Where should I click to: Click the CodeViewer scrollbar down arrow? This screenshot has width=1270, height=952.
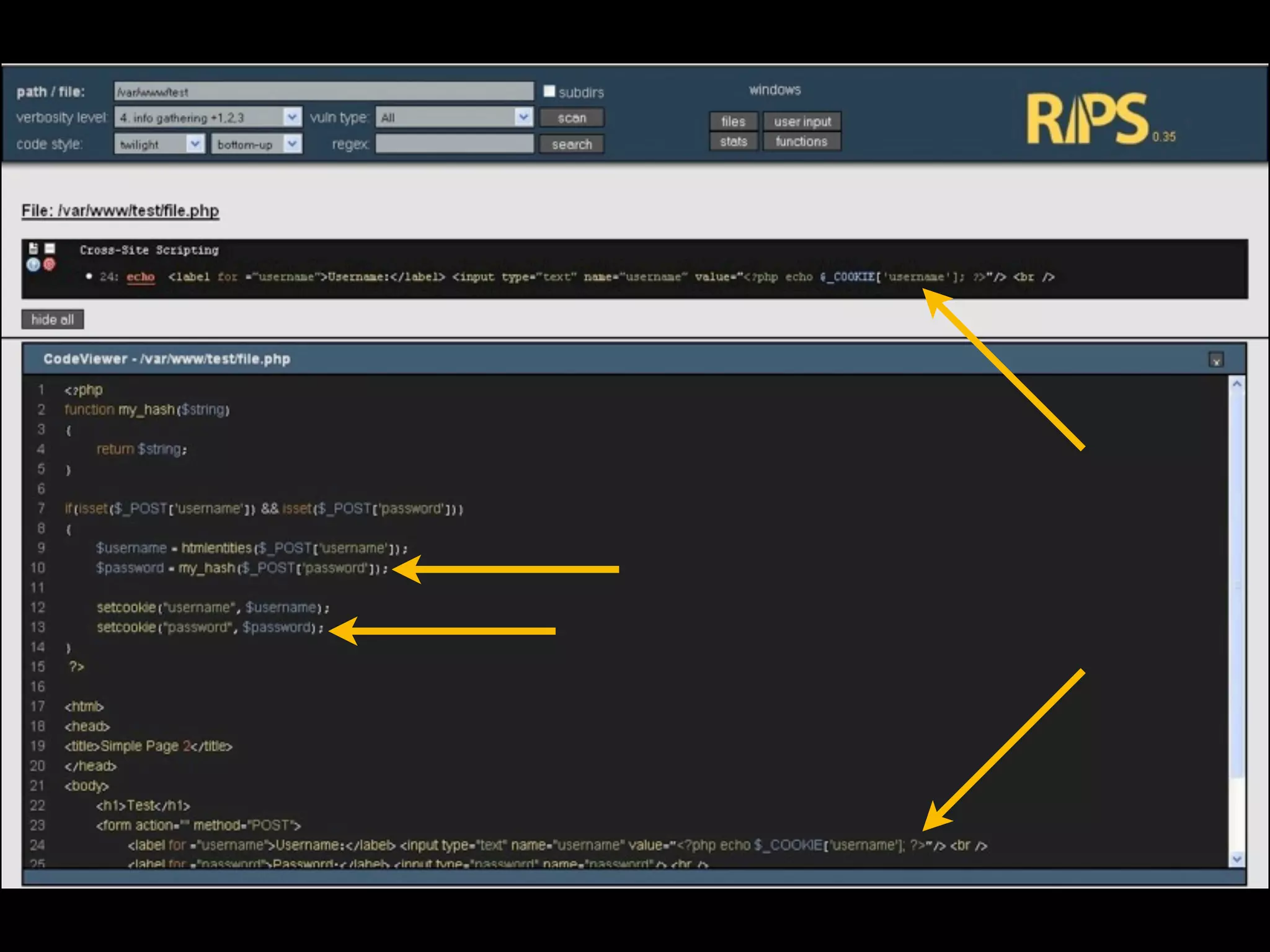[x=1237, y=859]
